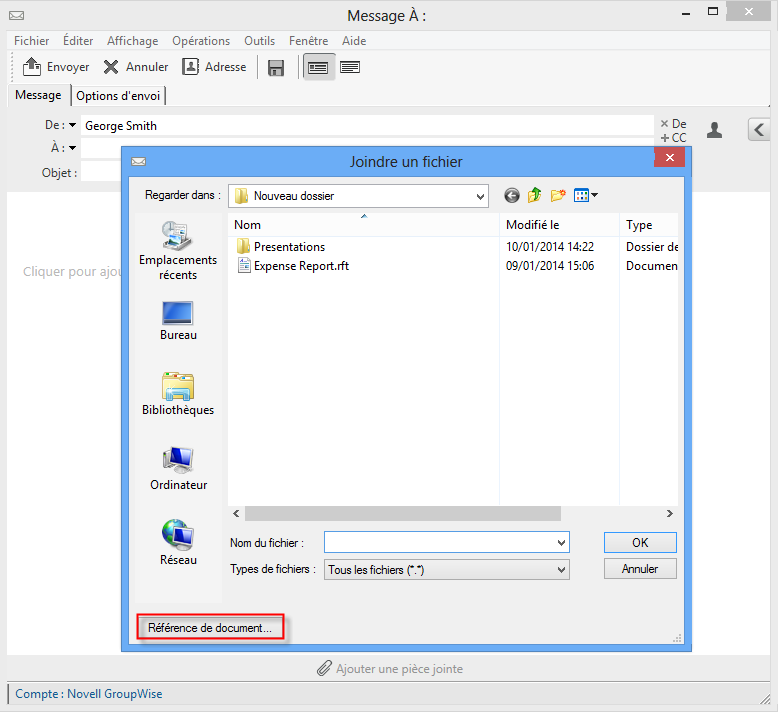
Task: Close the Joindre un fichier dialog
Action: (x=669, y=158)
